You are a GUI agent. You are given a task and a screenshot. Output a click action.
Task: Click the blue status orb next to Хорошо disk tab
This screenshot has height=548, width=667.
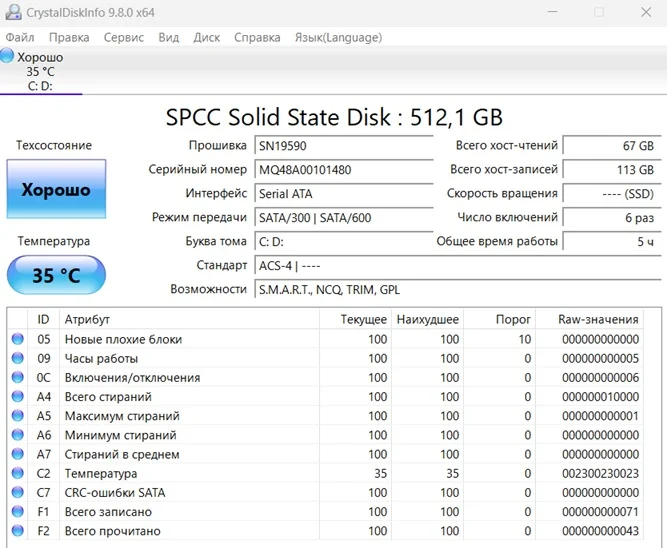[x=7, y=56]
